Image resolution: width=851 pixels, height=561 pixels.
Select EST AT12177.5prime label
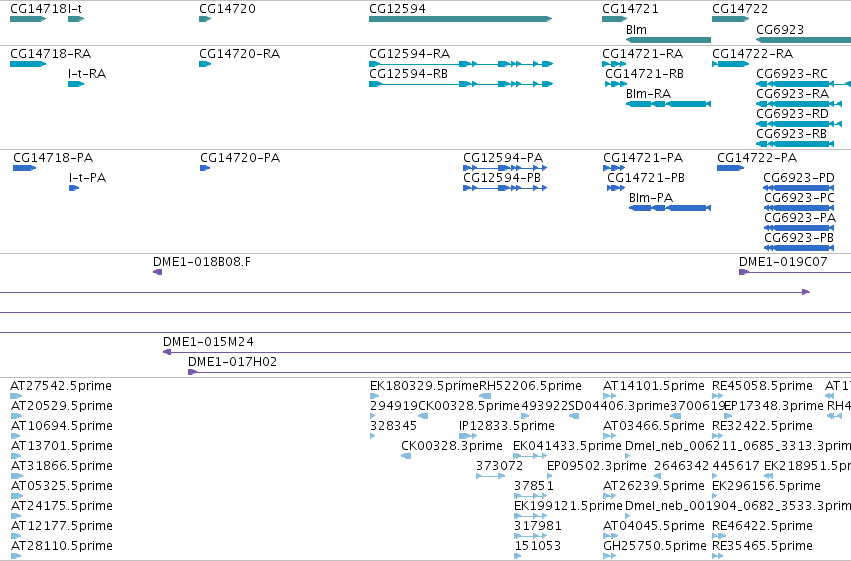tap(61, 526)
